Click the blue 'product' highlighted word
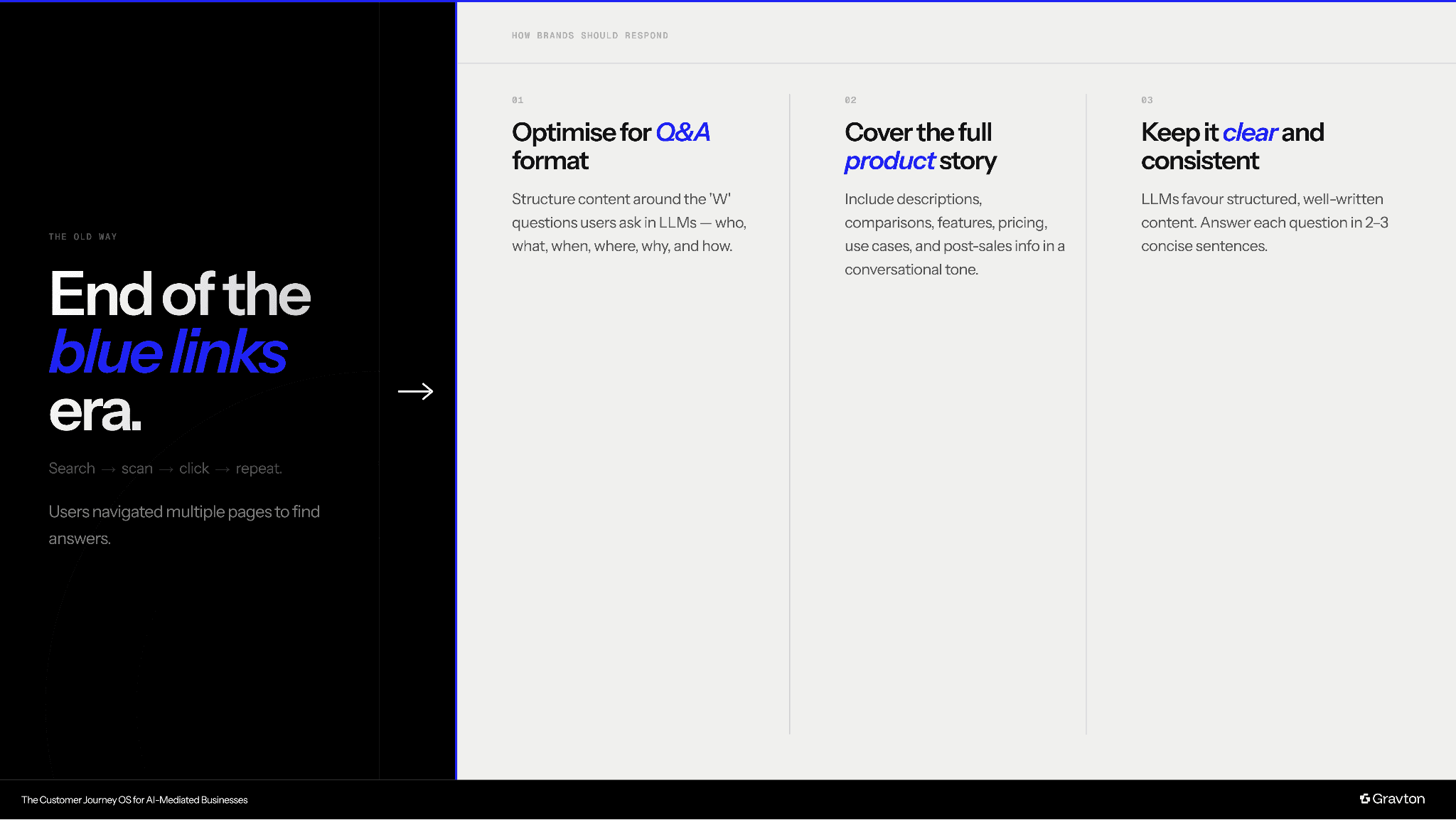This screenshot has width=1456, height=820. click(x=889, y=161)
